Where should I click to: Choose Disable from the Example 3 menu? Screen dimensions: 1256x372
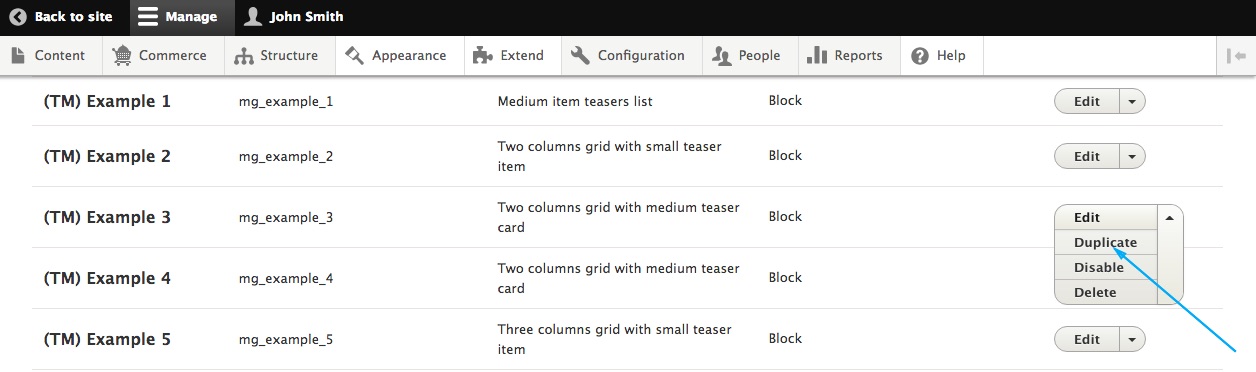1099,267
